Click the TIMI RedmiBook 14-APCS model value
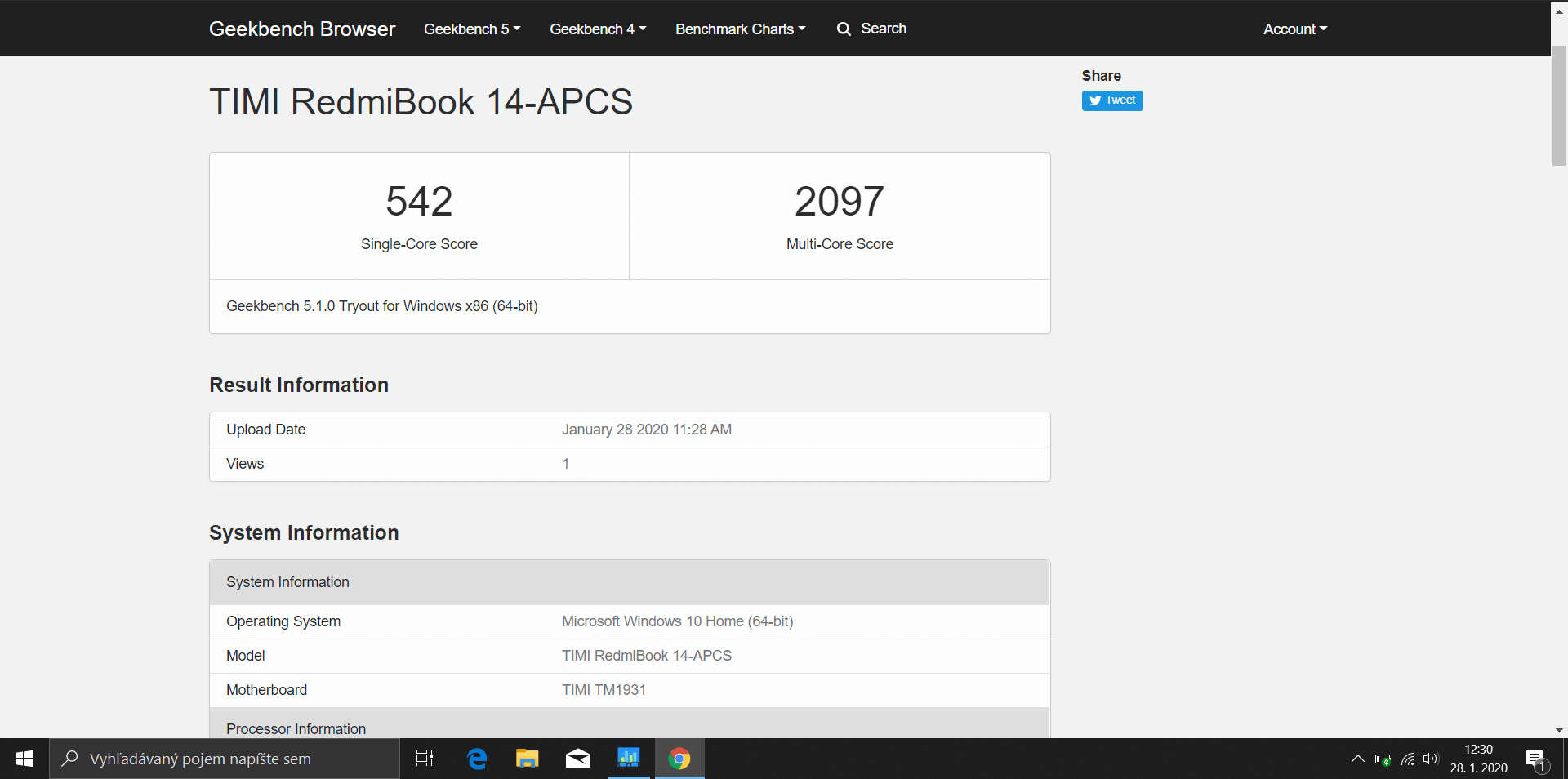Image resolution: width=1568 pixels, height=779 pixels. (647, 656)
